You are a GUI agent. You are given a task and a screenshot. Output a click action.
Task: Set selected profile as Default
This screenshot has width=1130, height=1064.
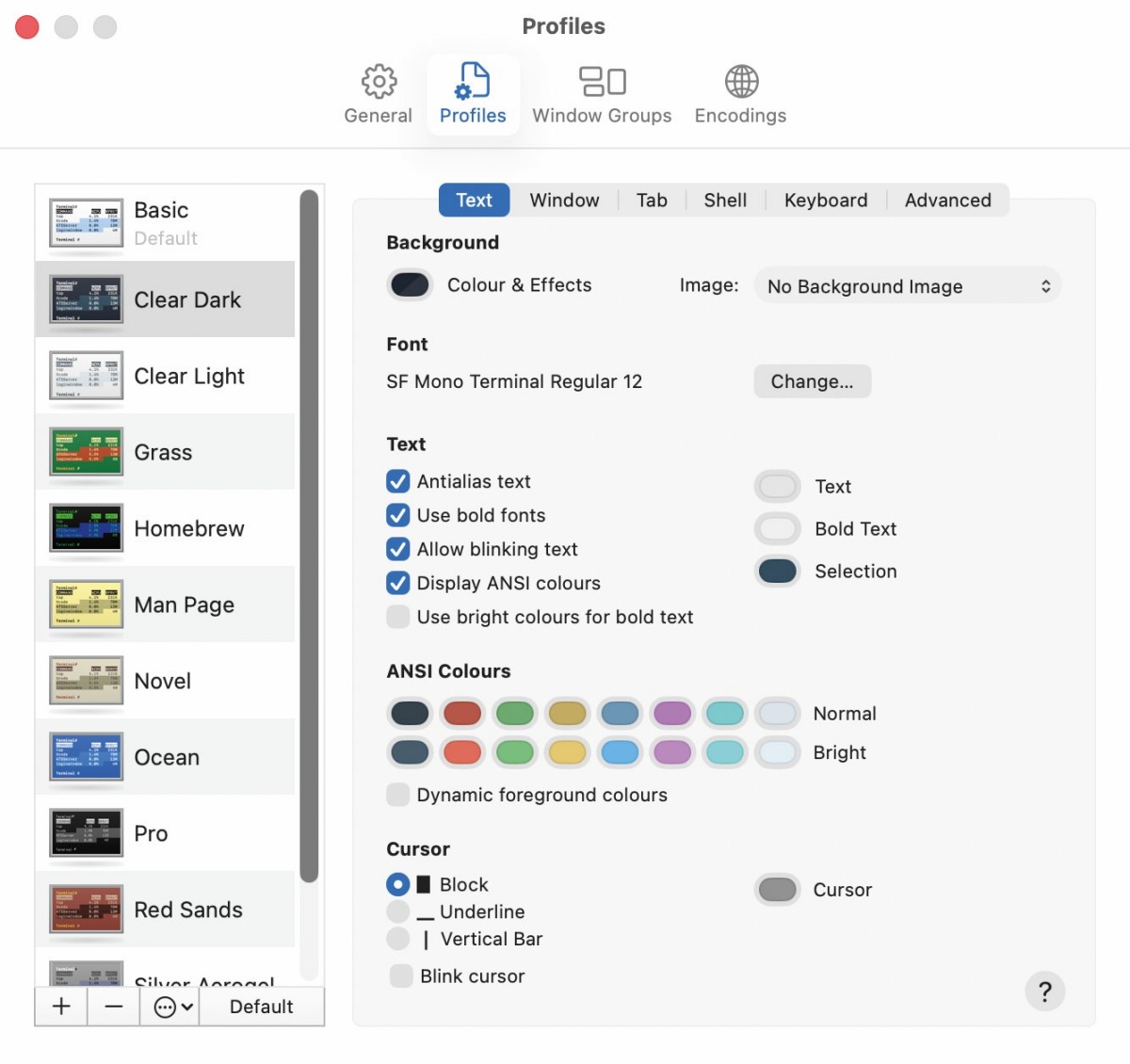point(262,1007)
